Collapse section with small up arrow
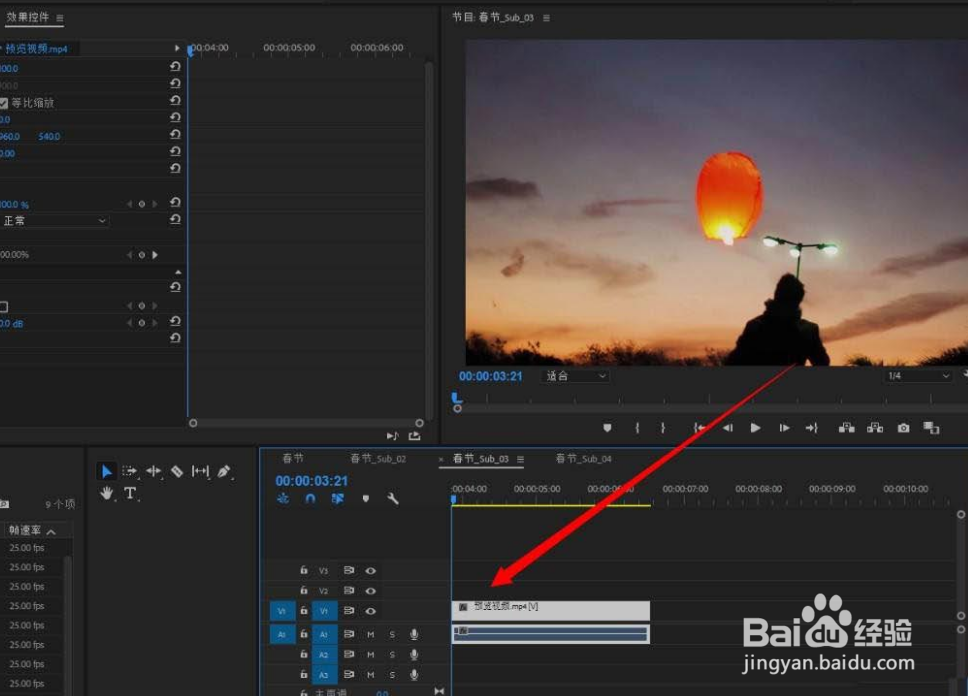This screenshot has height=696, width=968. point(178,272)
